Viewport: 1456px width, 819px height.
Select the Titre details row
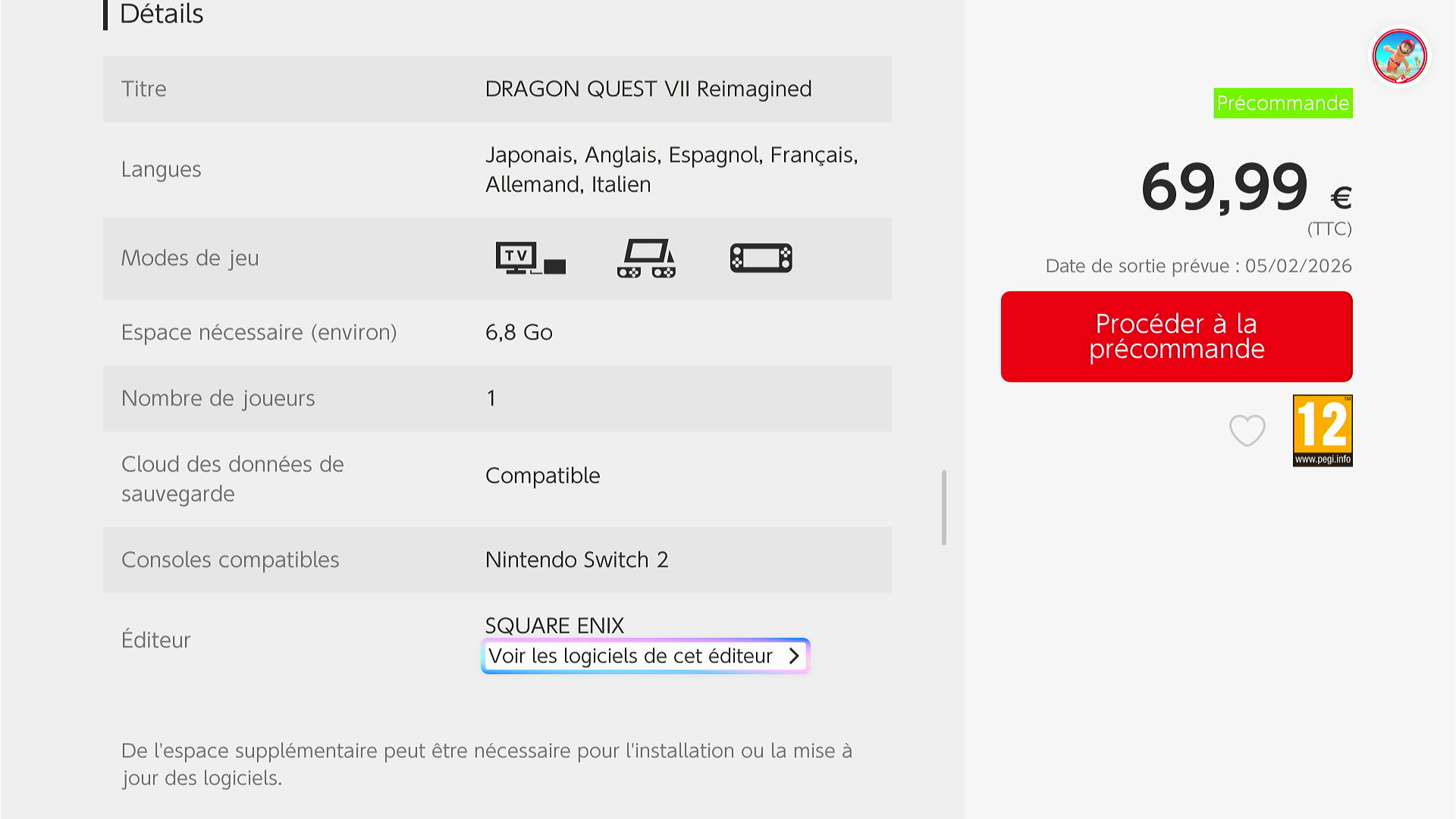pos(497,89)
